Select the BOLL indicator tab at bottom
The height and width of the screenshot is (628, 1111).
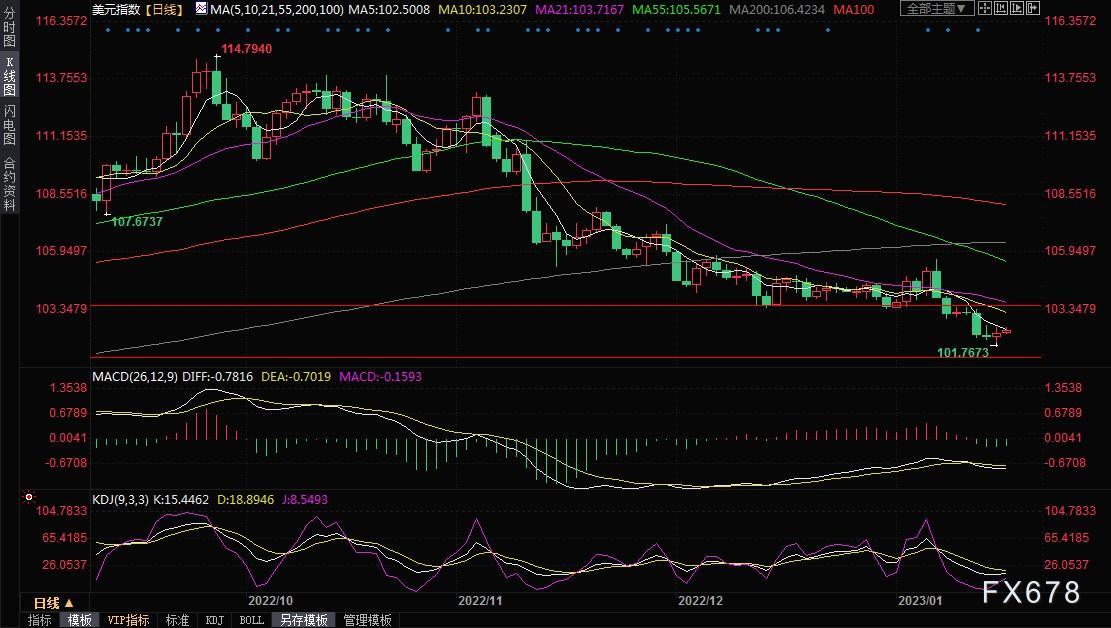251,620
